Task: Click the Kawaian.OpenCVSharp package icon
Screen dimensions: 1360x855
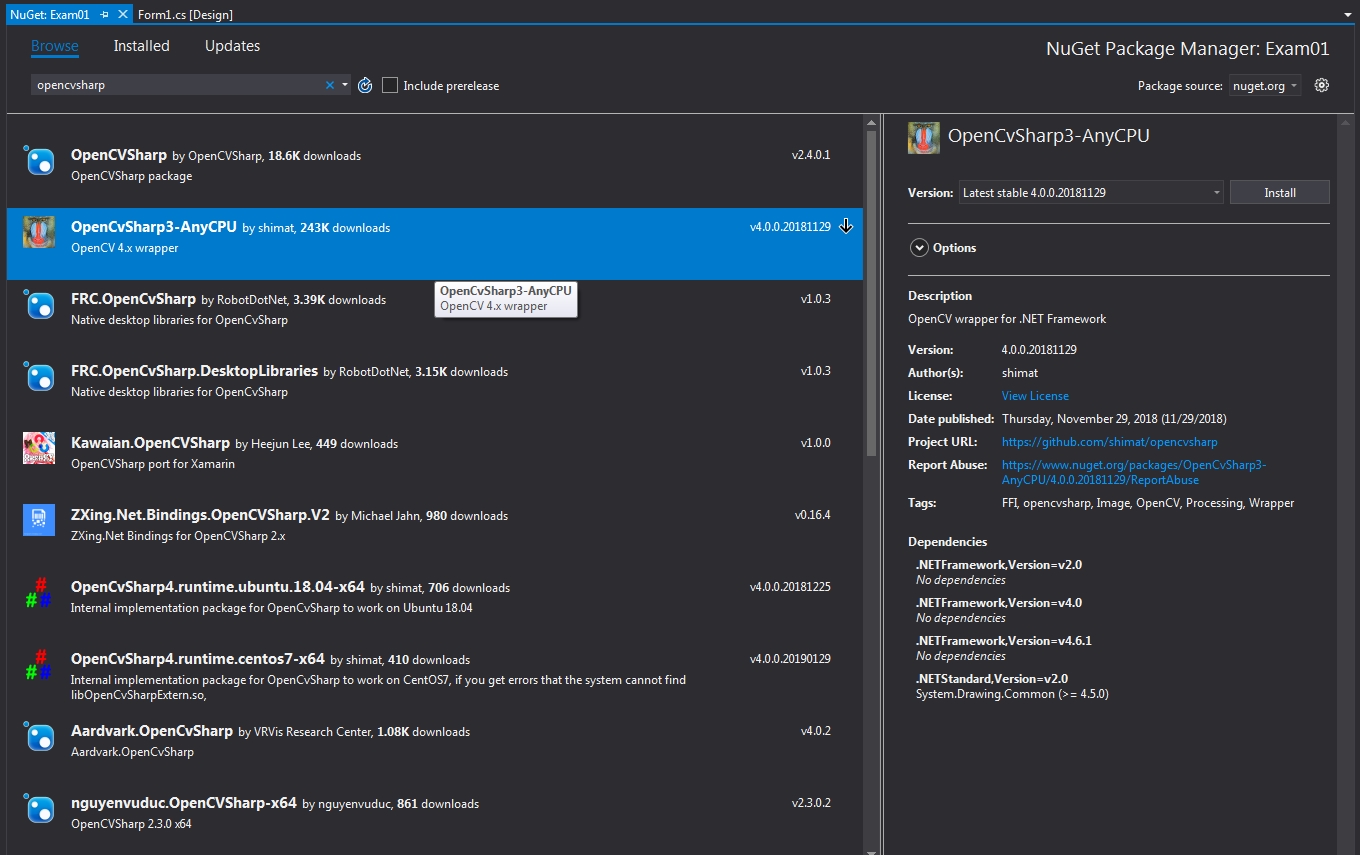Action: (x=39, y=448)
